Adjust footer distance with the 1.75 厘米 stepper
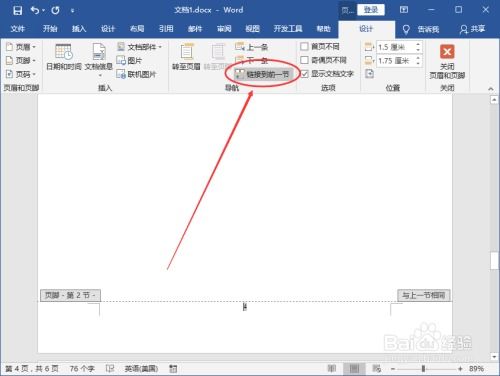The image size is (500, 376). click(418, 61)
